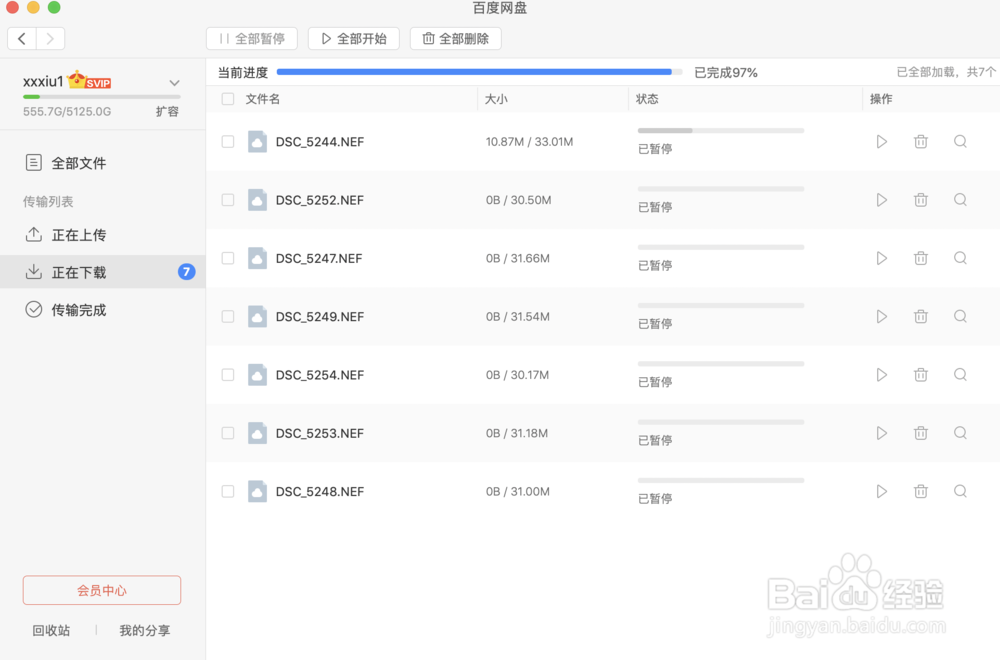Select 正在下载 in sidebar

point(102,272)
